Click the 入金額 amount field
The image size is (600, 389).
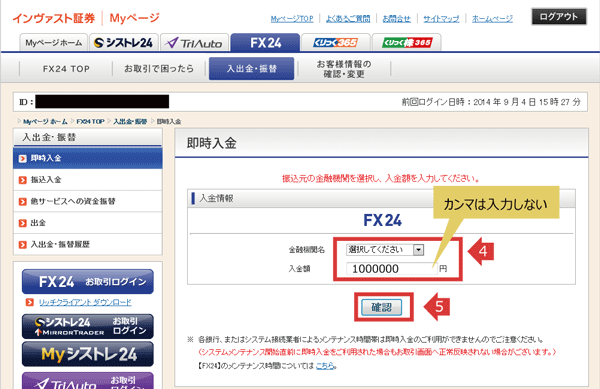pyautogui.click(x=391, y=269)
